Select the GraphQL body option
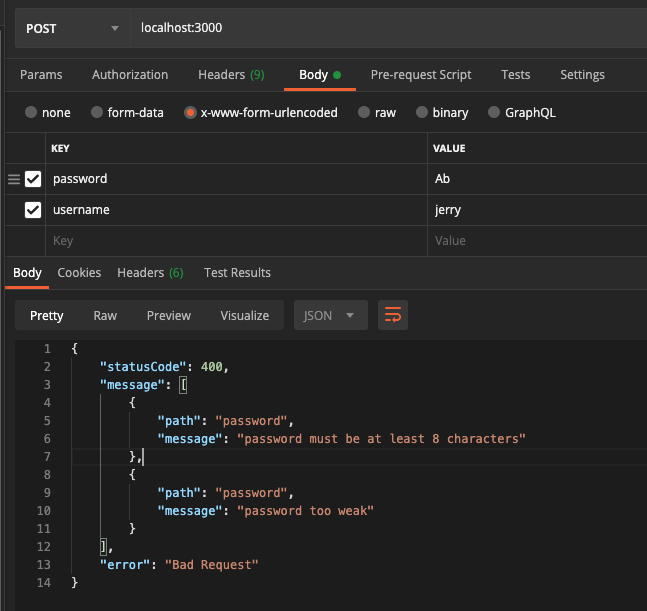This screenshot has width=647, height=611. 494,113
